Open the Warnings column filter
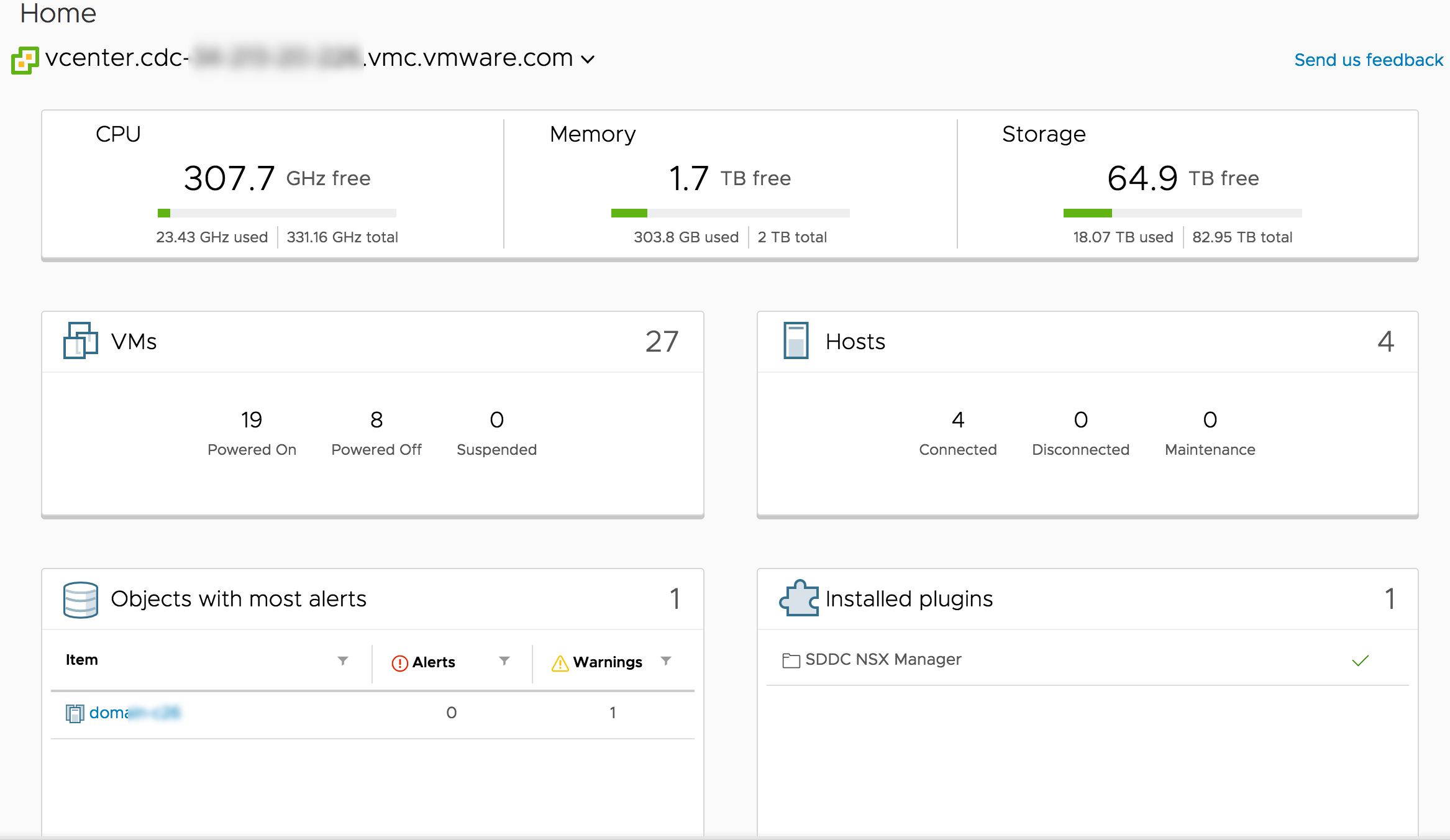Screen dimensions: 1450x840 pyautogui.click(x=666, y=660)
